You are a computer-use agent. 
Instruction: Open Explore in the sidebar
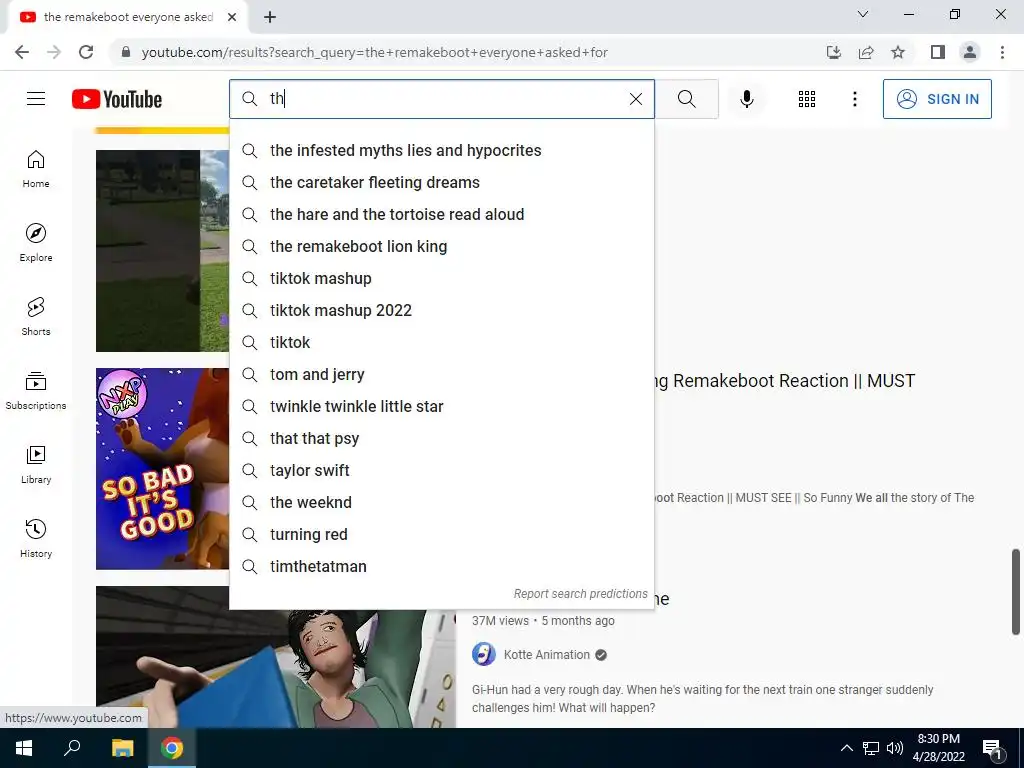point(36,242)
